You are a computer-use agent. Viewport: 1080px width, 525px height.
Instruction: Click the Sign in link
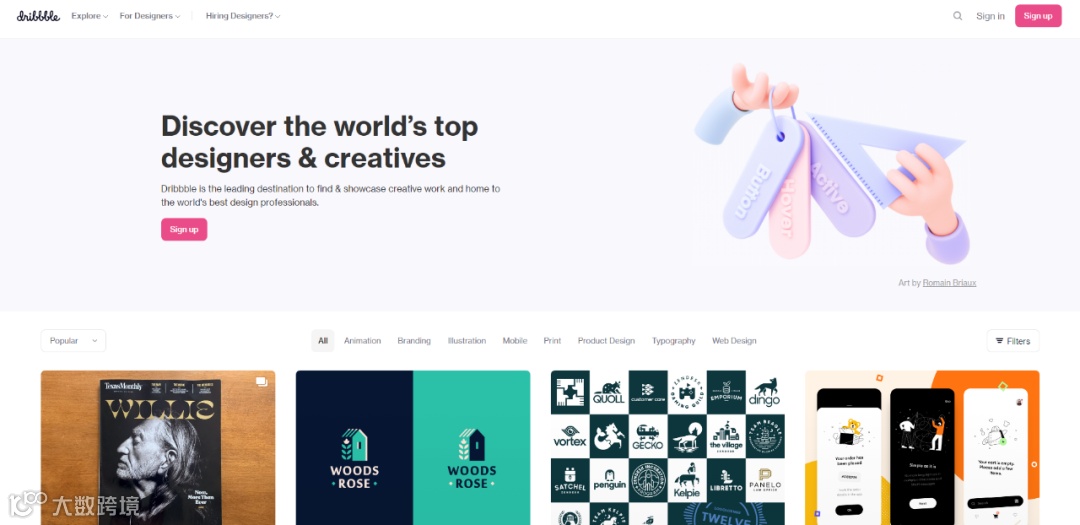point(990,16)
